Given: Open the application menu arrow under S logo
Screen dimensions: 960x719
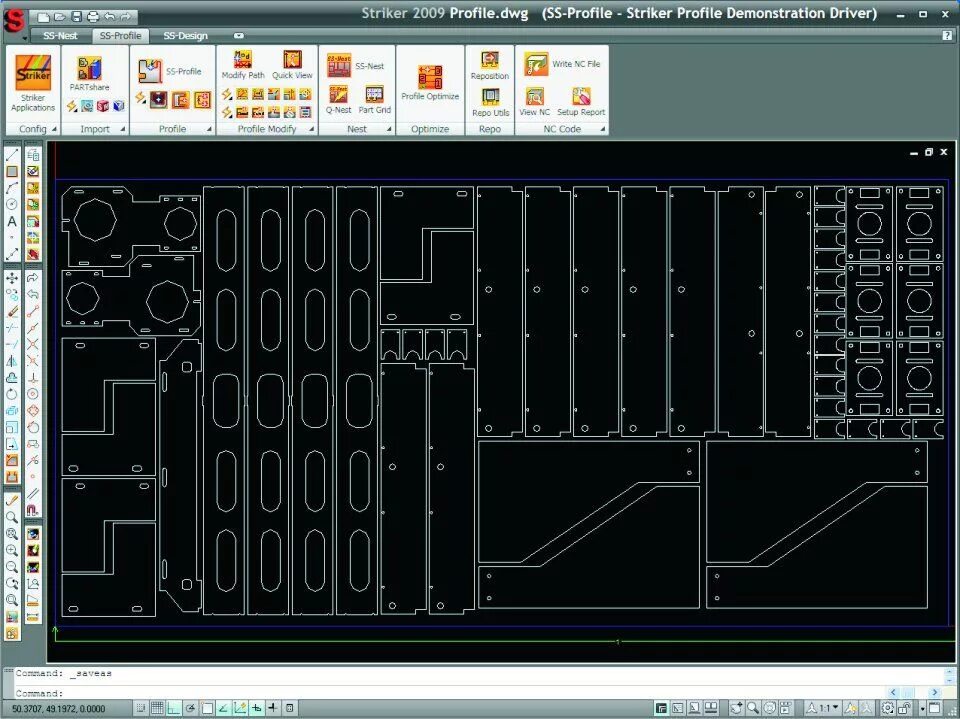Looking at the screenshot, I should coord(25,39).
